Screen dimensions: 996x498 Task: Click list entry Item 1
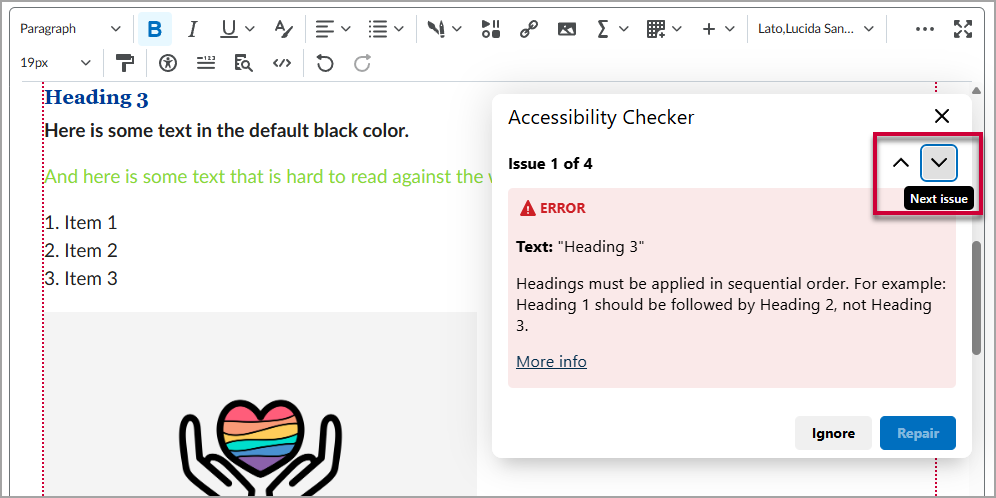pyautogui.click(x=81, y=223)
